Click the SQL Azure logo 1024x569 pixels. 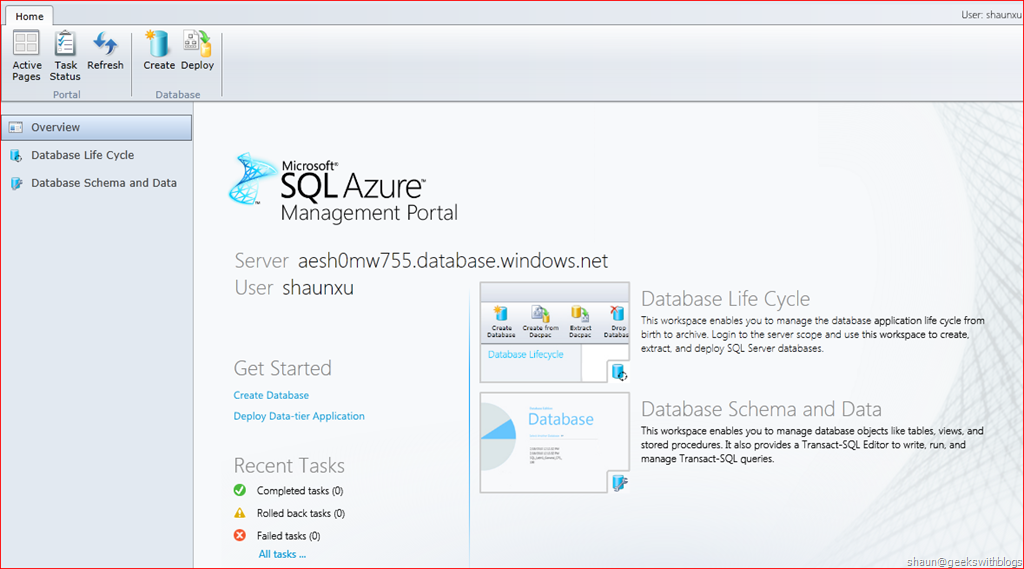(x=343, y=189)
